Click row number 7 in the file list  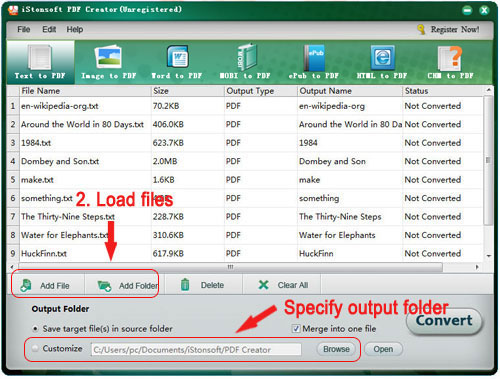[13, 217]
